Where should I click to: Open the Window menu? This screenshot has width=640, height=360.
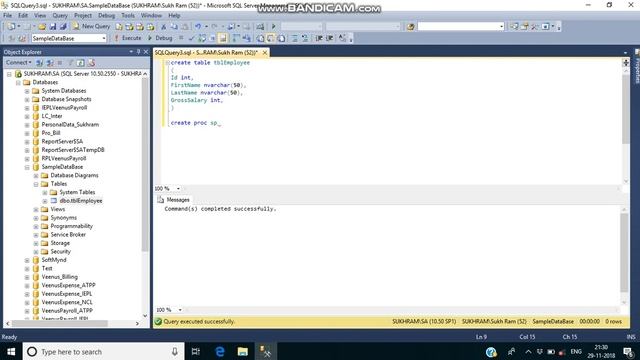[x=151, y=15]
